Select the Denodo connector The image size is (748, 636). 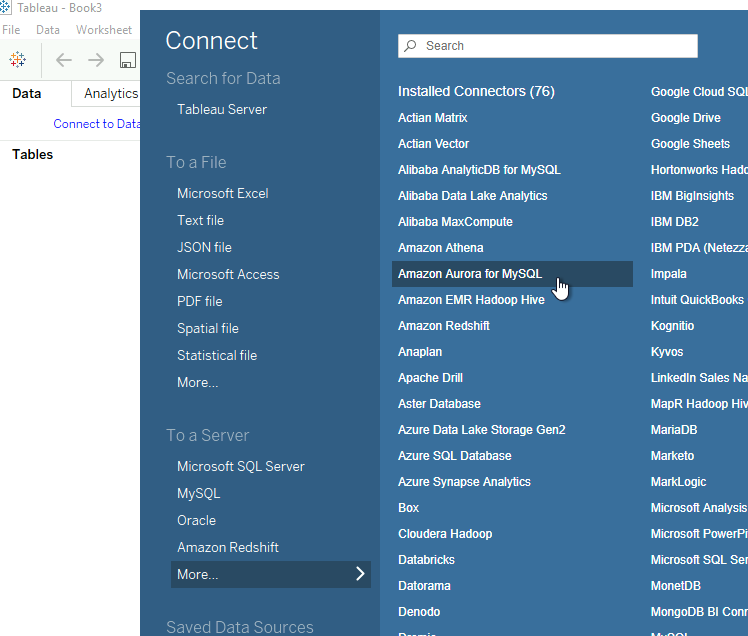point(419,612)
